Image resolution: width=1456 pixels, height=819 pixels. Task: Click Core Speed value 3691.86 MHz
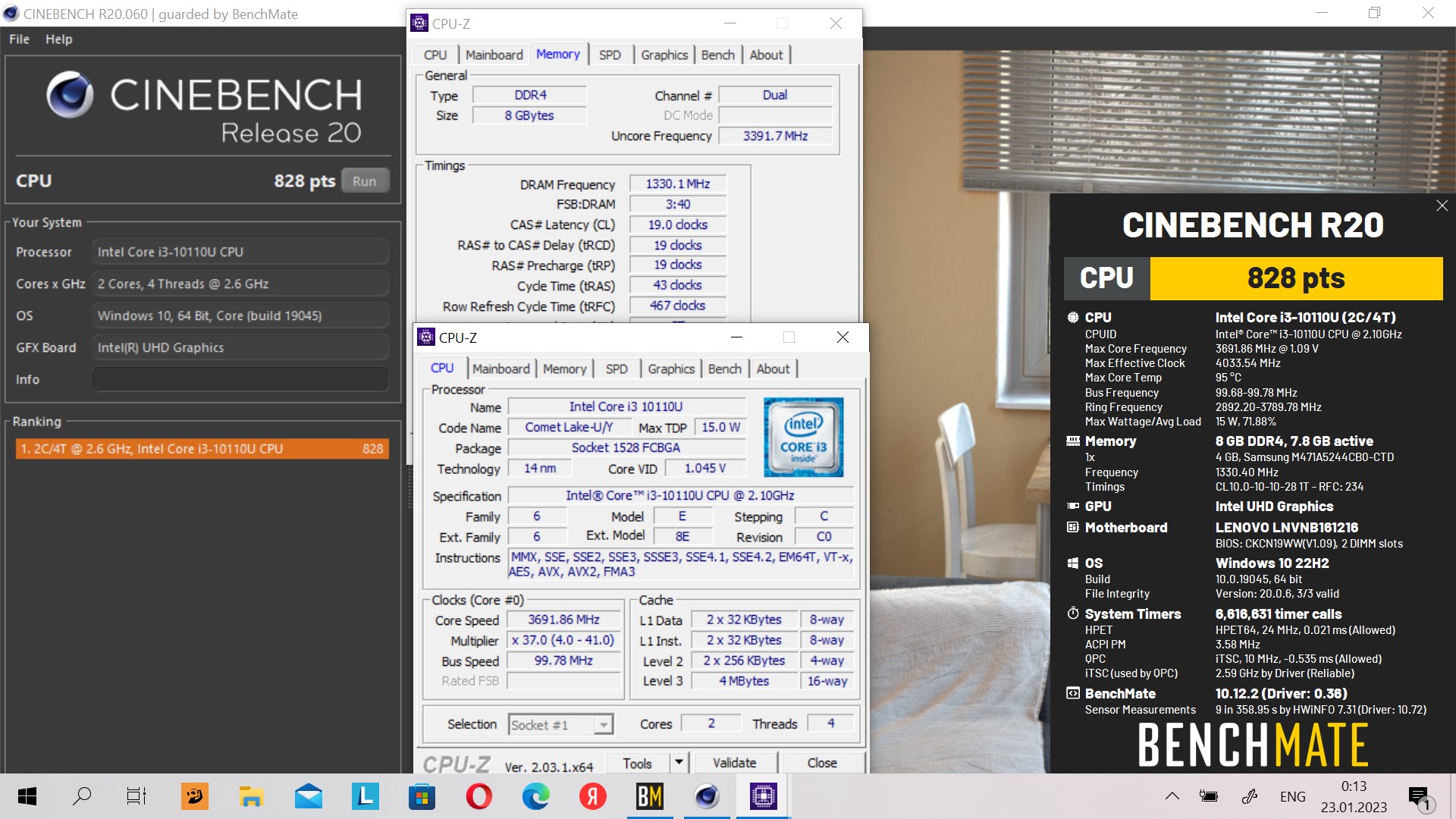click(564, 620)
